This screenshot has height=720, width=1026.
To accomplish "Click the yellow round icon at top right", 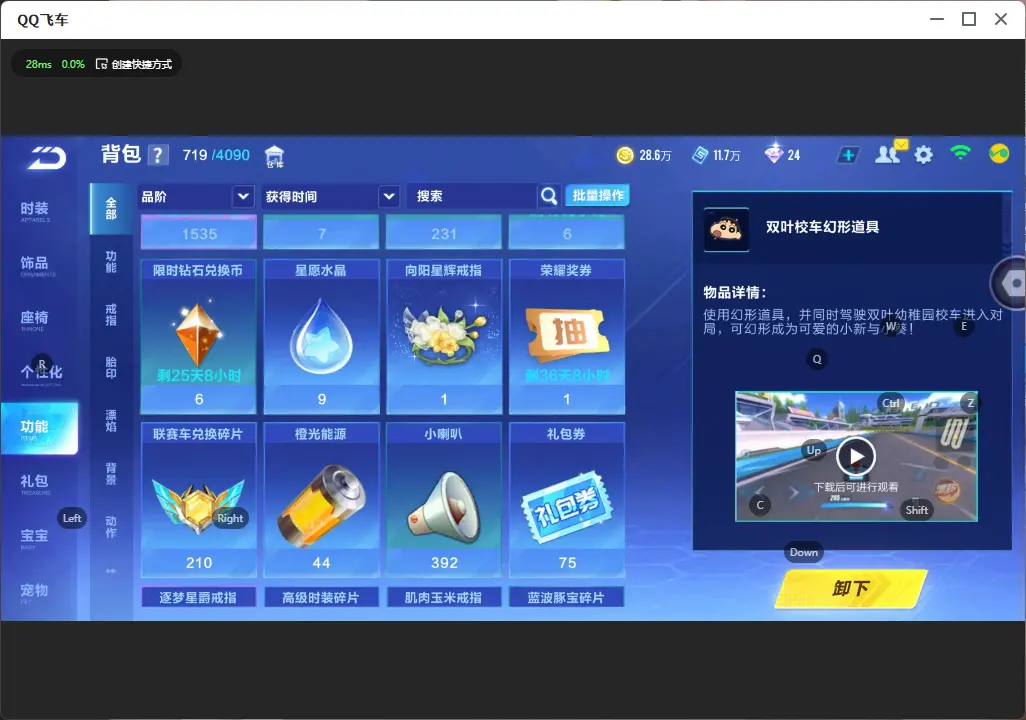I will click(999, 154).
